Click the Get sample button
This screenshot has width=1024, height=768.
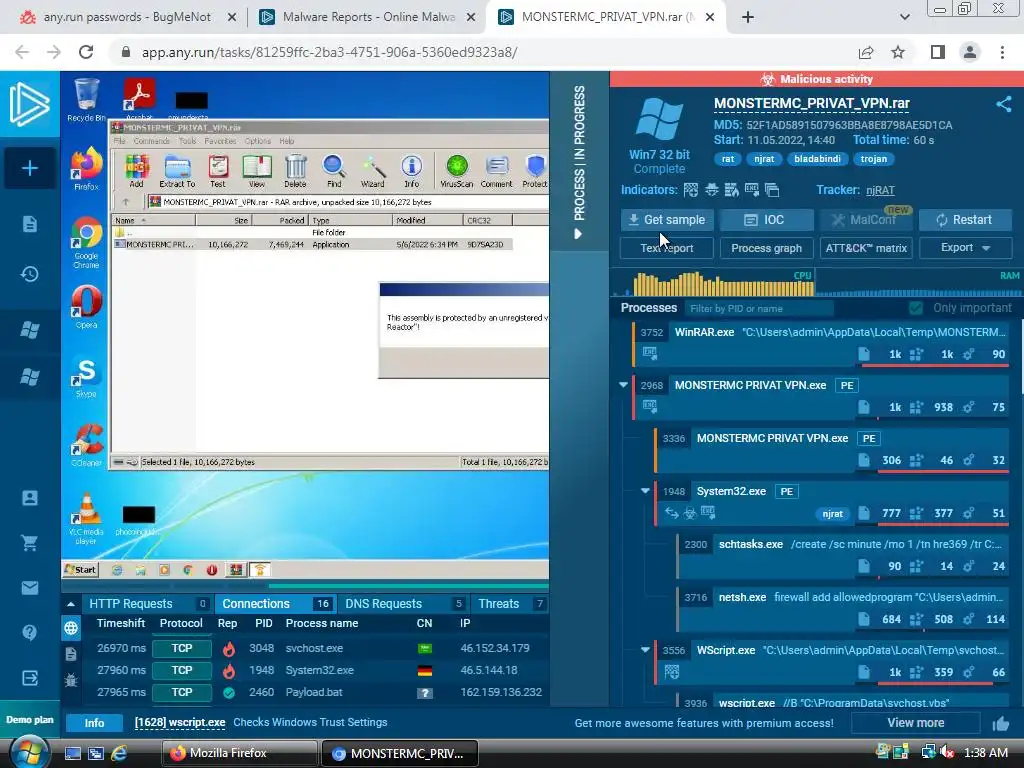click(x=667, y=220)
